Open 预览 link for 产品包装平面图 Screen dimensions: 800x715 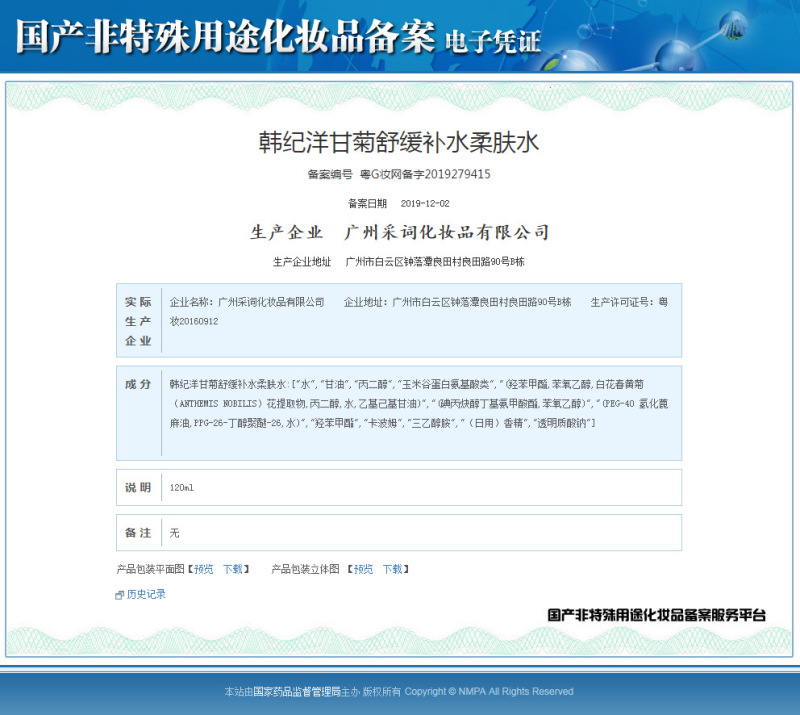point(204,569)
